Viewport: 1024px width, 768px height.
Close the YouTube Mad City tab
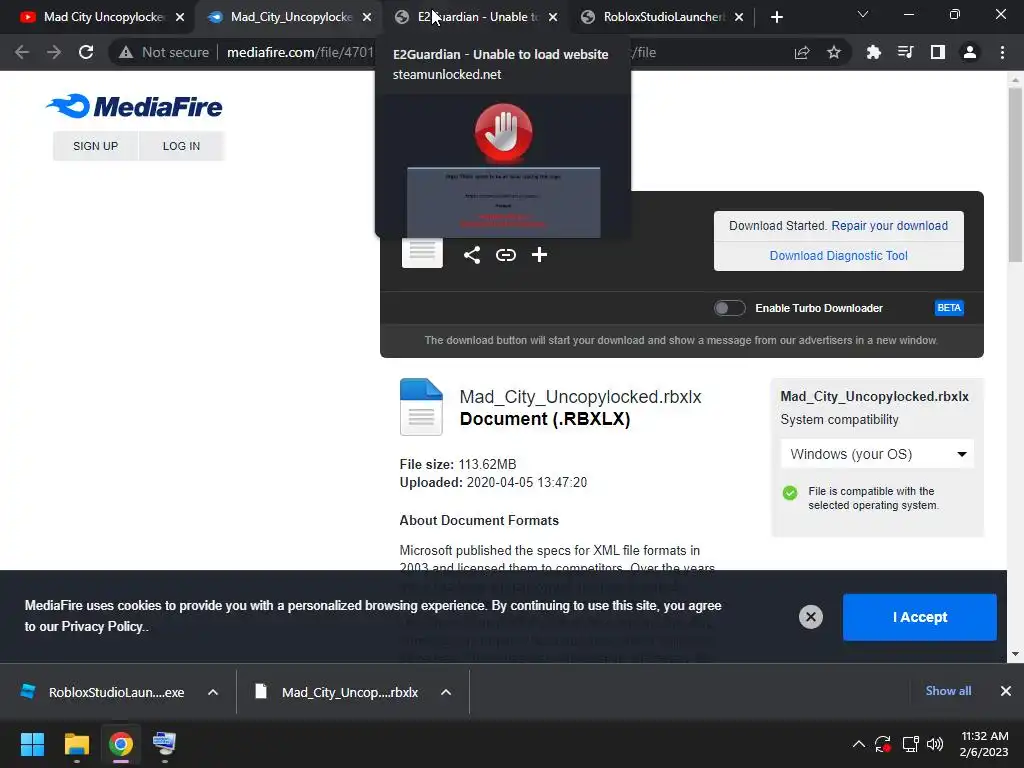tap(180, 17)
